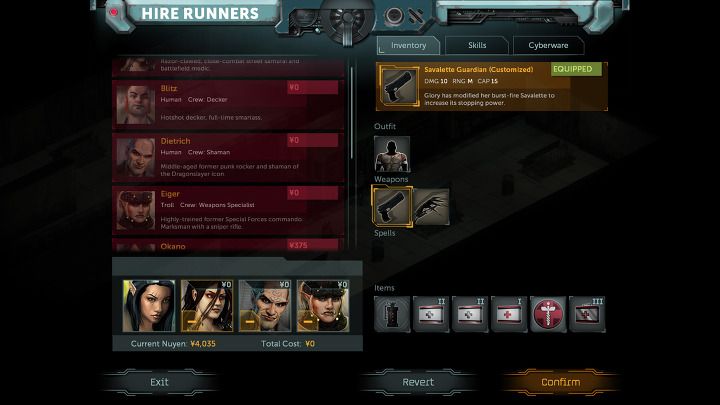The image size is (720, 405).
Task: Remove Dietrich from the team slot
Action: click(x=249, y=321)
